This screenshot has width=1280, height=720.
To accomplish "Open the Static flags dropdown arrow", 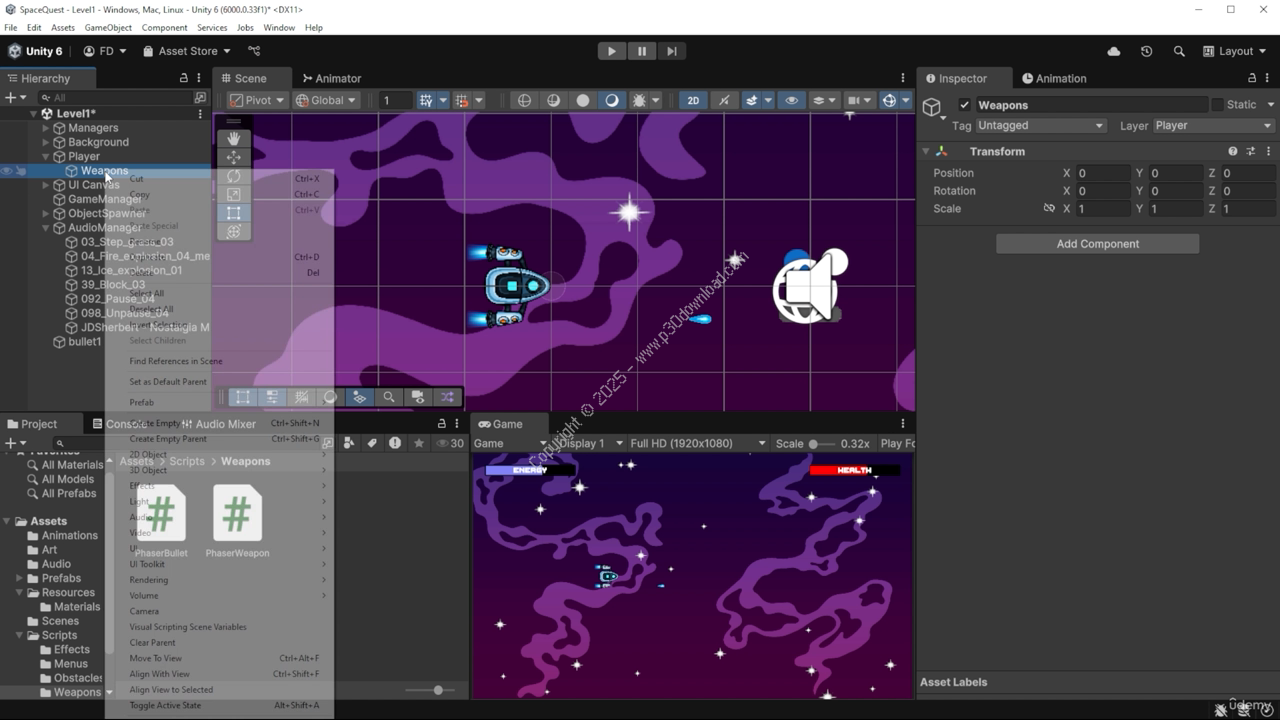I will click(1271, 105).
